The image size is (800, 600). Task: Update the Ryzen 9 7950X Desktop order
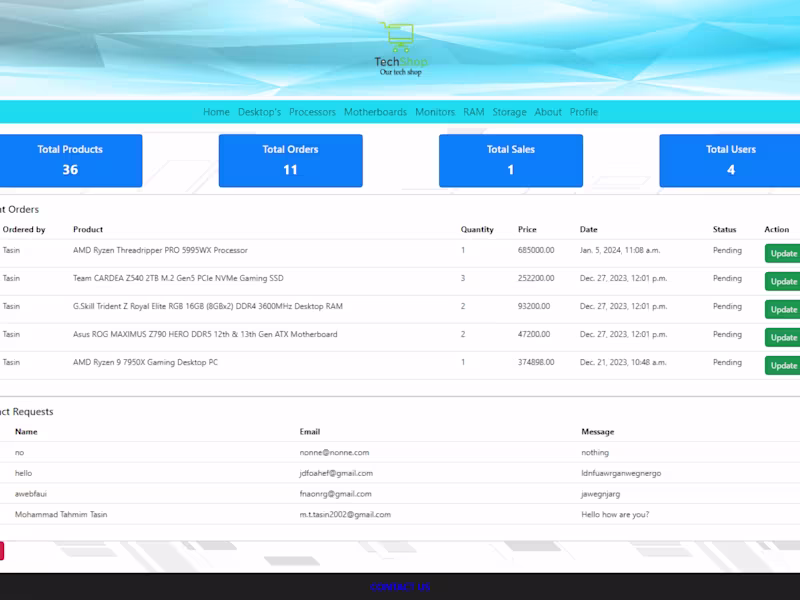point(783,366)
